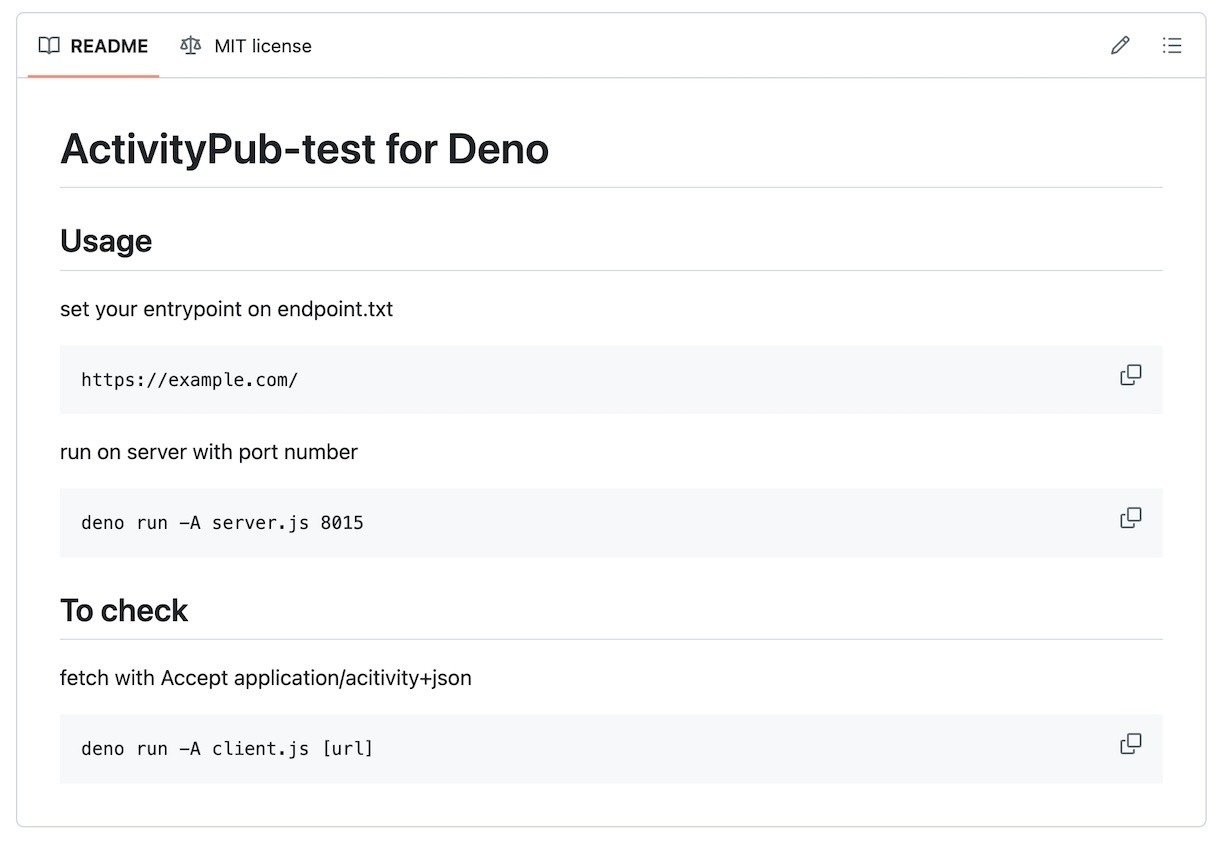Copy the https://example.com/ code snippet
Screen dimensions: 1220x844
coord(1131,376)
